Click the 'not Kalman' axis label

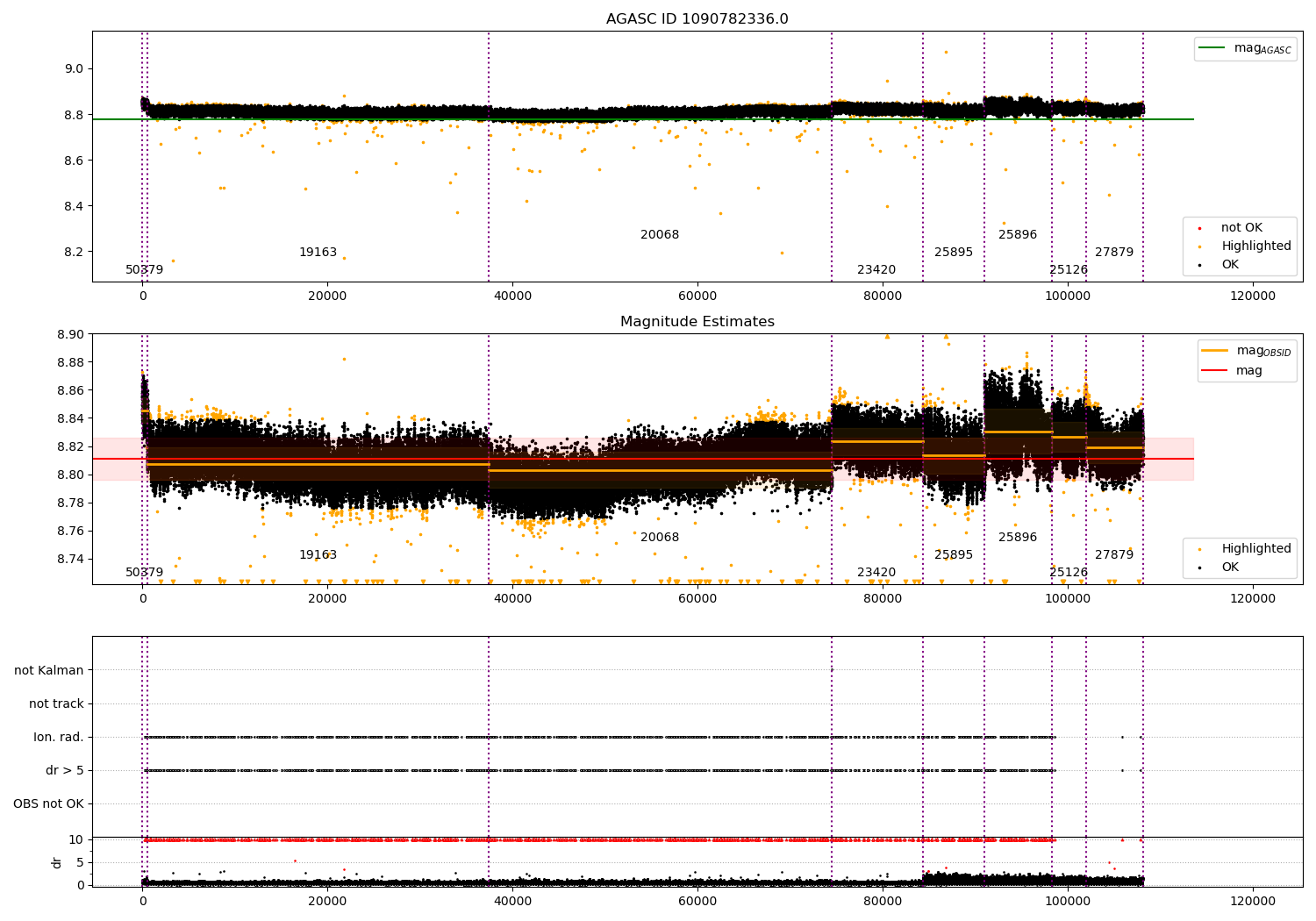[49, 670]
